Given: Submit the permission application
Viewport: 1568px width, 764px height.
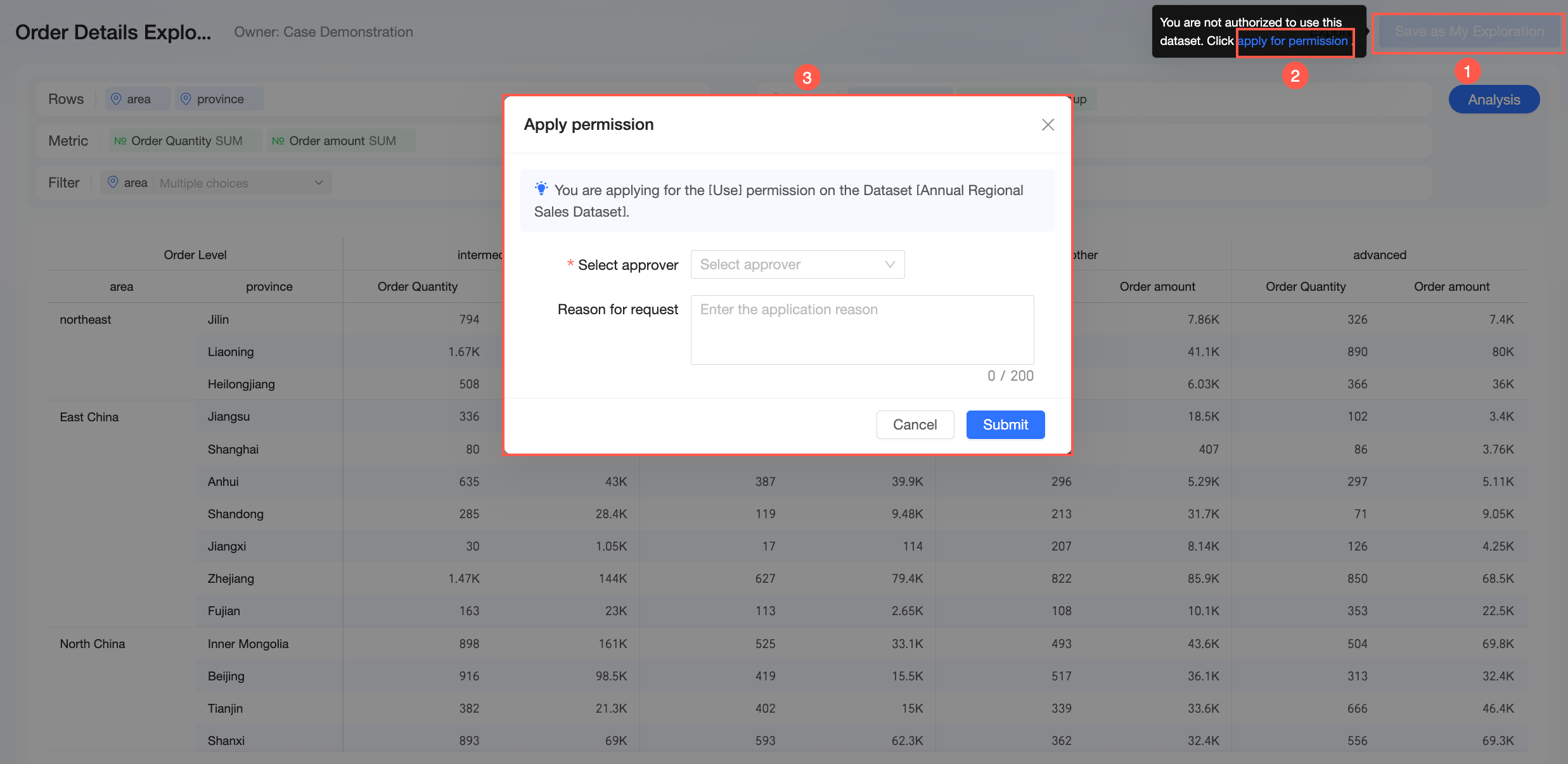Looking at the screenshot, I should pos(1005,424).
